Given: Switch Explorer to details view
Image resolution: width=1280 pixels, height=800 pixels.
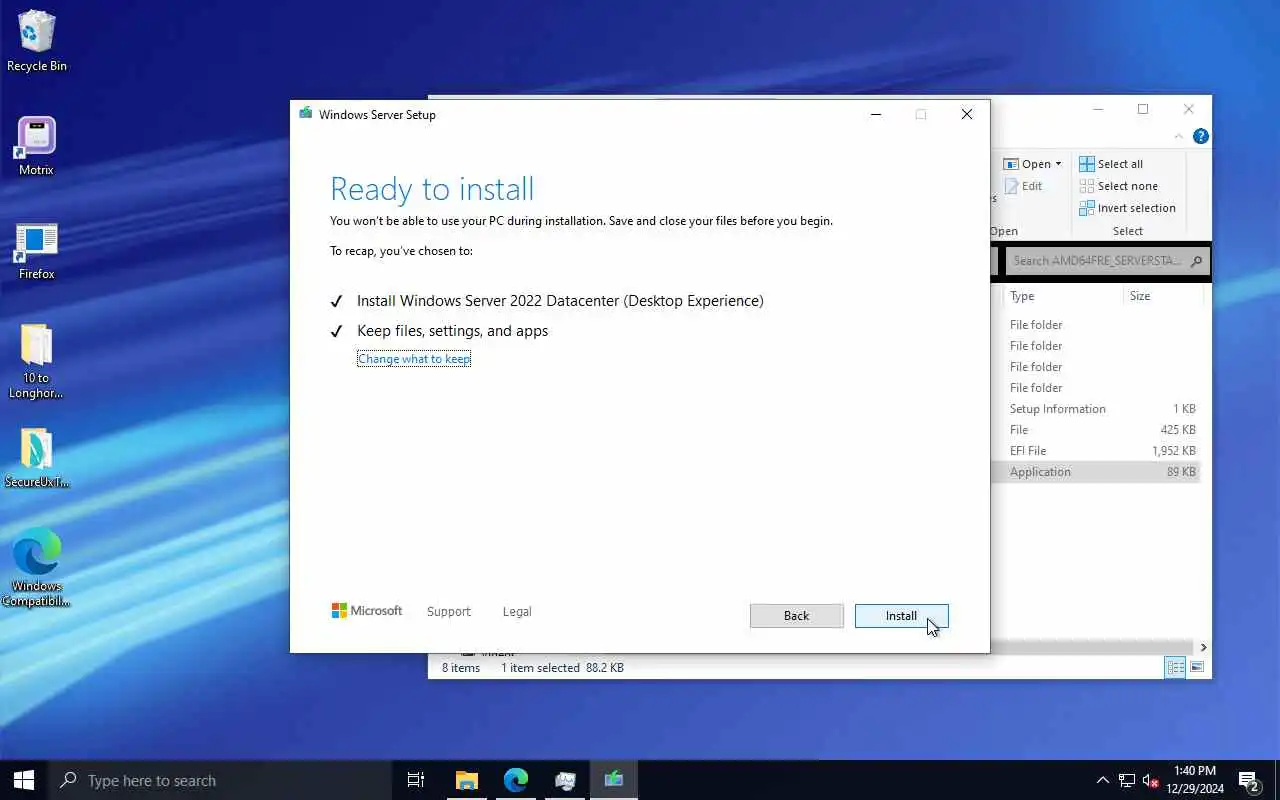Looking at the screenshot, I should pos(1176,667).
